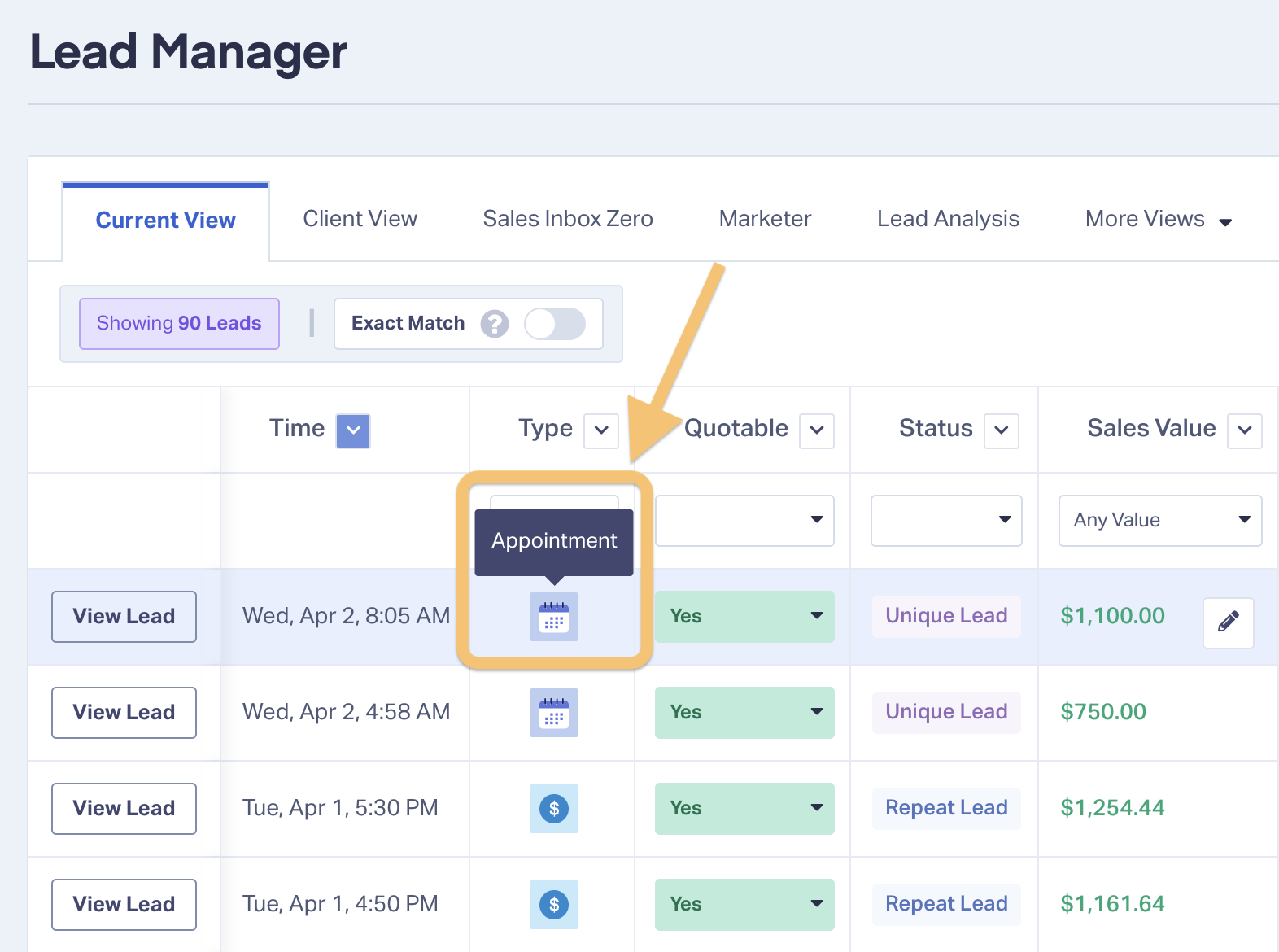Click Lead Manager page heading
1279x952 pixels.
189,52
